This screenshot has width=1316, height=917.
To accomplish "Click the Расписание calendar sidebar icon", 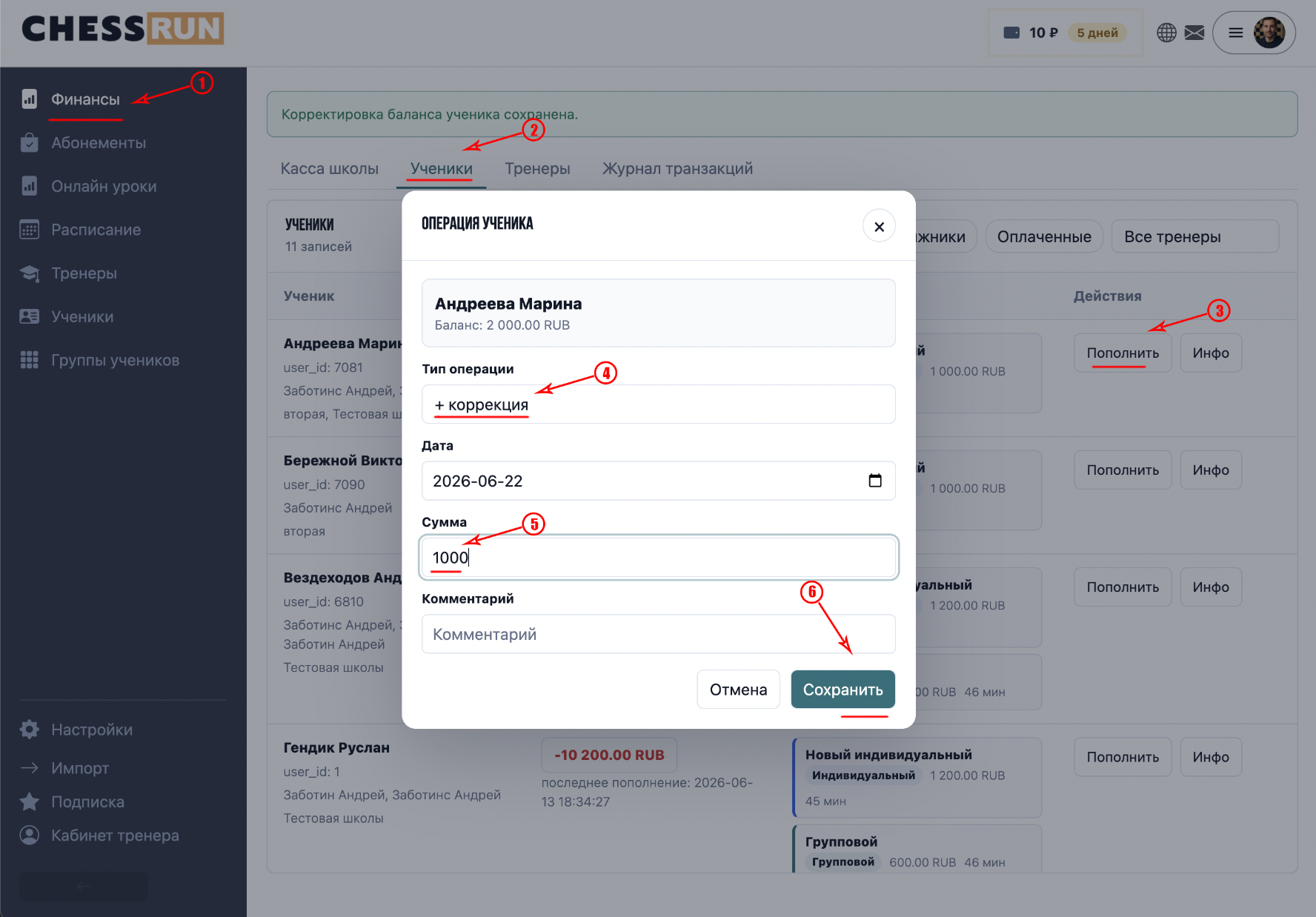I will click(29, 230).
